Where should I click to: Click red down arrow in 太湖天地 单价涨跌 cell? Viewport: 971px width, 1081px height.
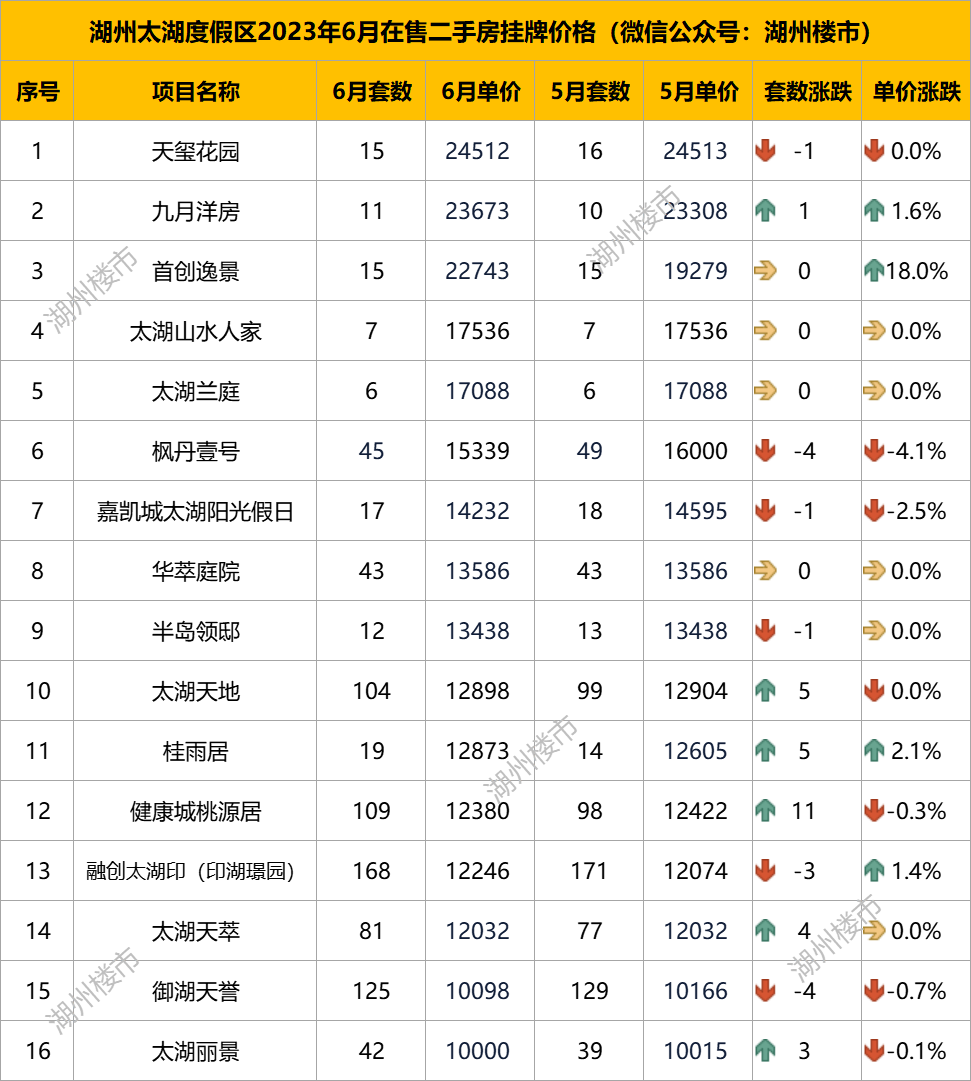(x=874, y=690)
